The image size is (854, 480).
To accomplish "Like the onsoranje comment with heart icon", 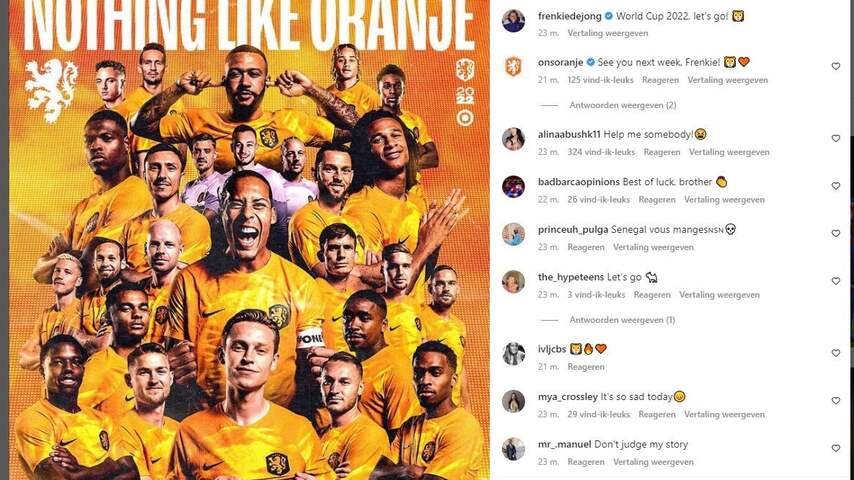I will (835, 66).
